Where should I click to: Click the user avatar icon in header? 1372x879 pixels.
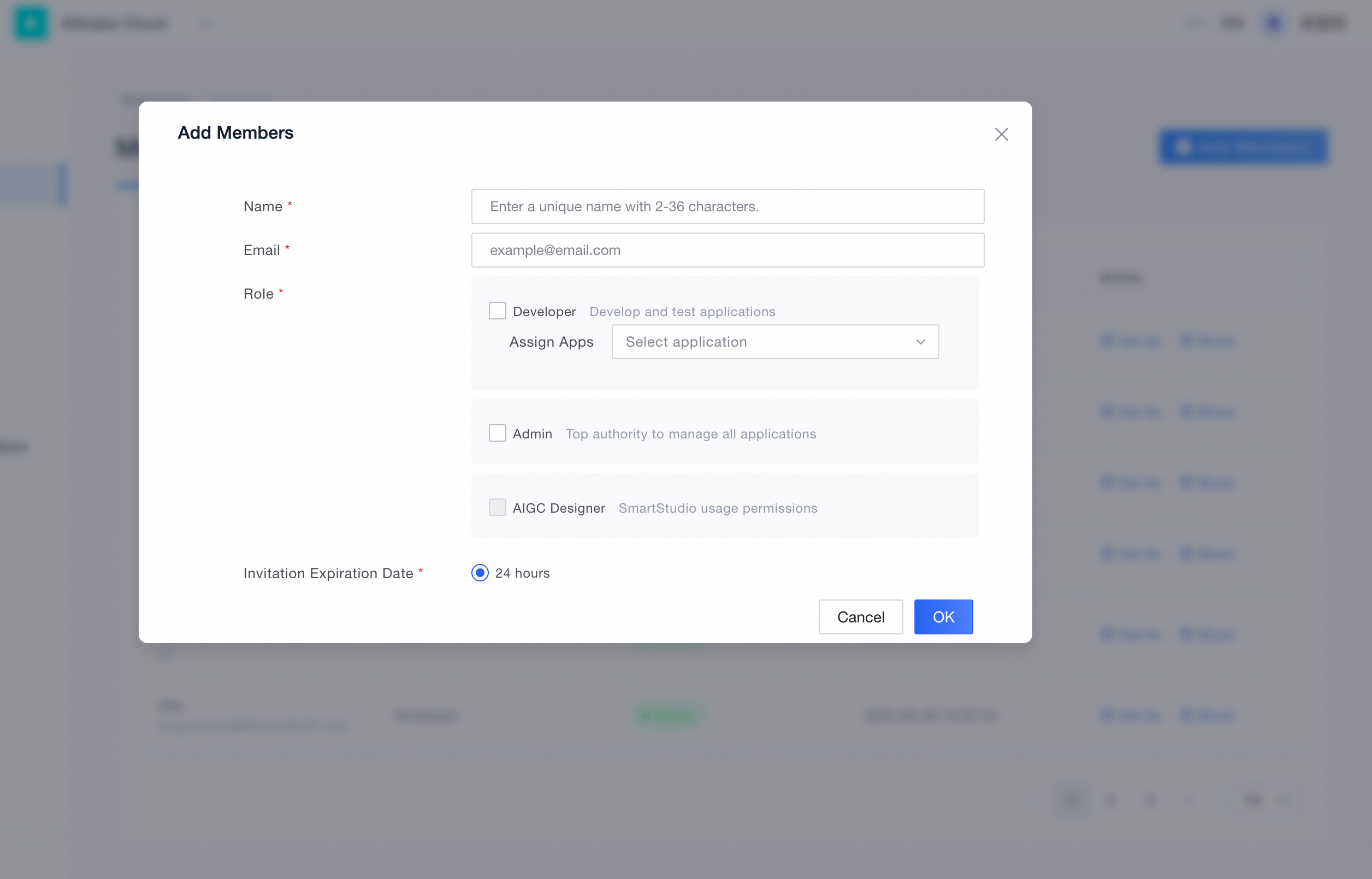(1273, 23)
